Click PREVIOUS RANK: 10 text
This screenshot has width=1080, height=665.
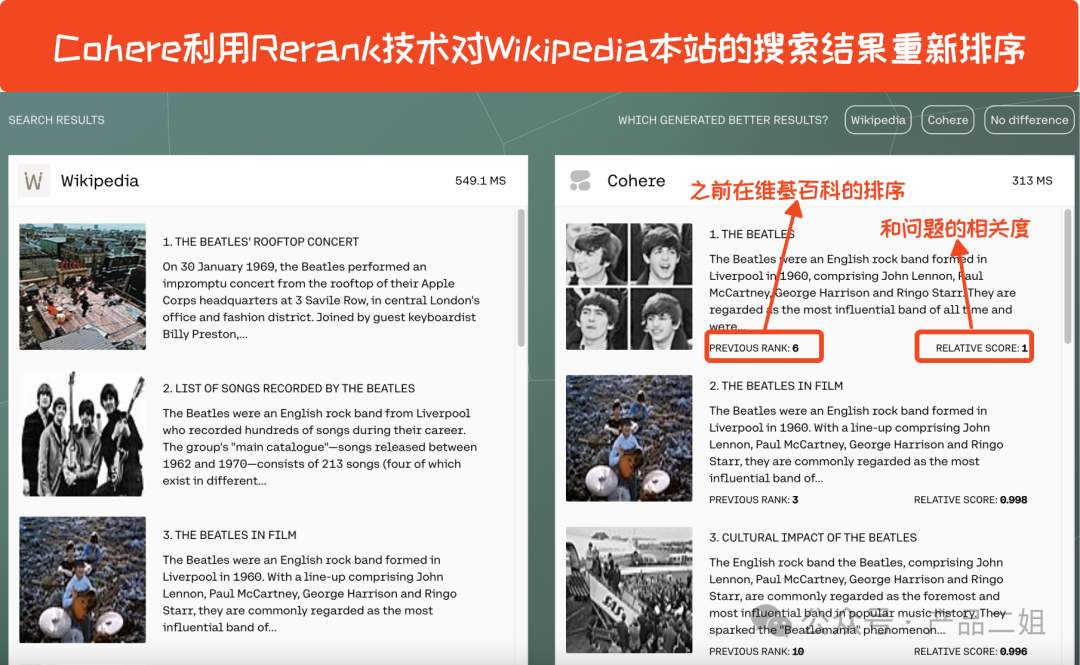point(756,651)
